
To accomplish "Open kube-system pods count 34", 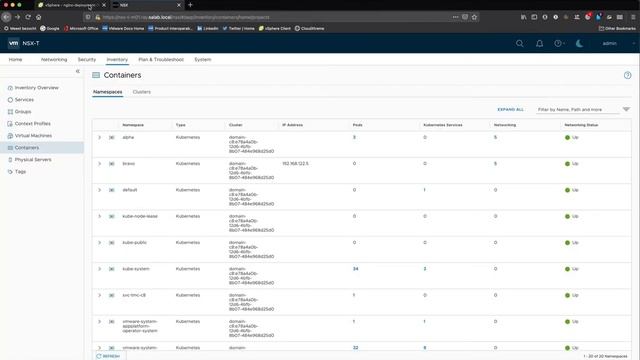I will (356, 269).
